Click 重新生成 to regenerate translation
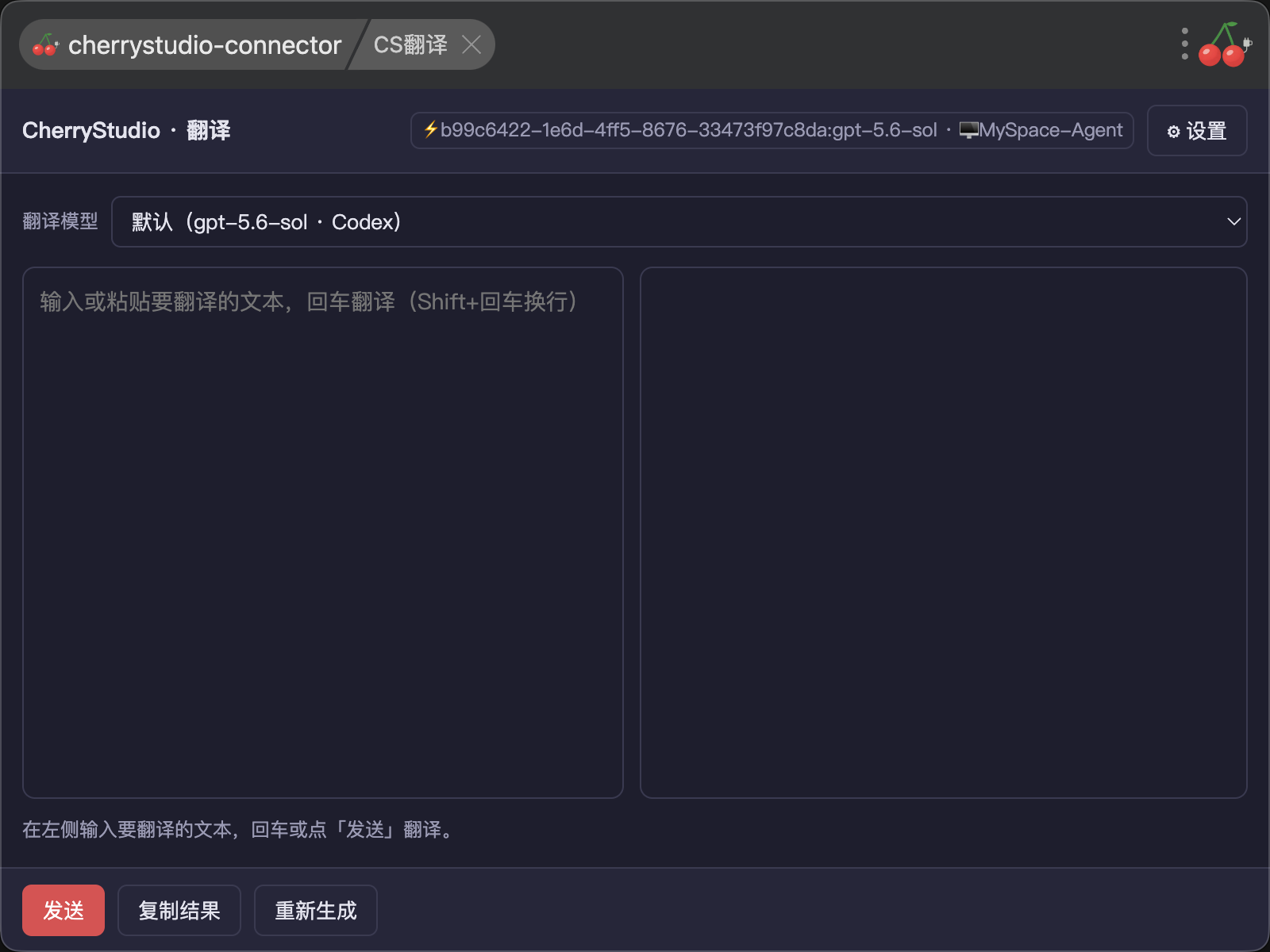Viewport: 1270px width, 952px height. [316, 910]
